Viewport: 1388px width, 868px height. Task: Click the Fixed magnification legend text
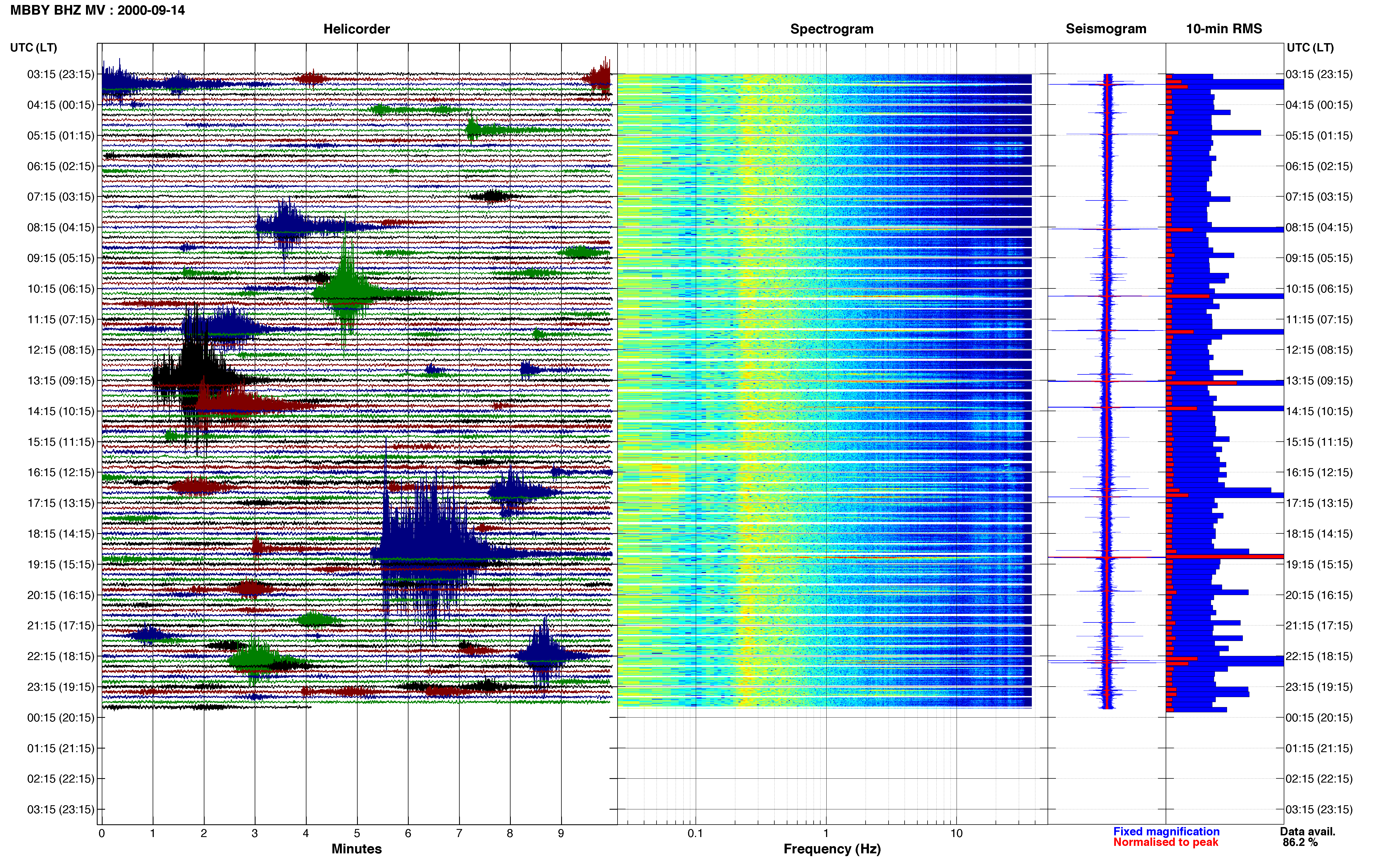pos(1166,831)
